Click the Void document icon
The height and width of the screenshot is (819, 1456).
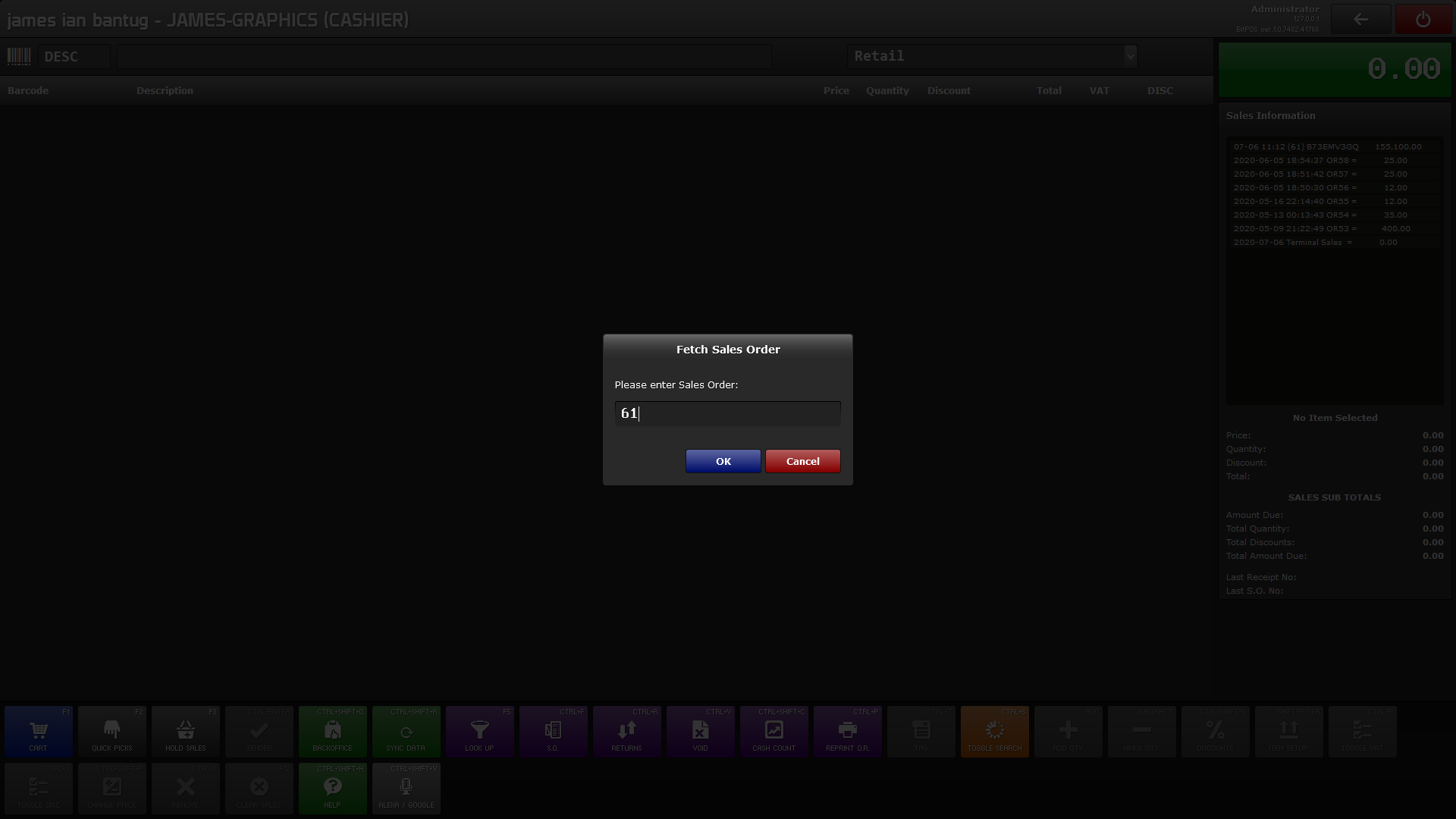[701, 732]
